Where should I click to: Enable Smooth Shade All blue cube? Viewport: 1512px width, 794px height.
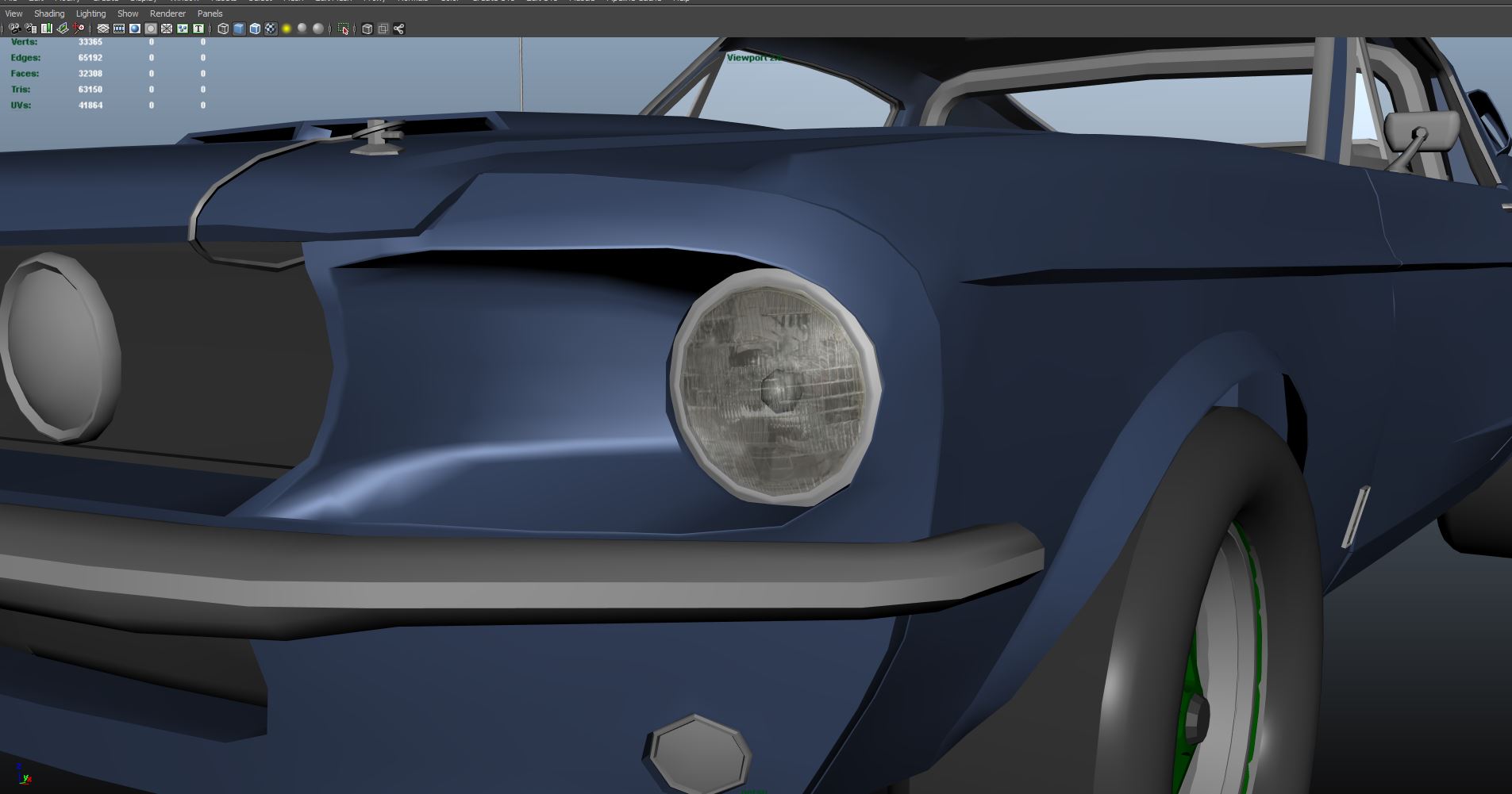pos(239,29)
